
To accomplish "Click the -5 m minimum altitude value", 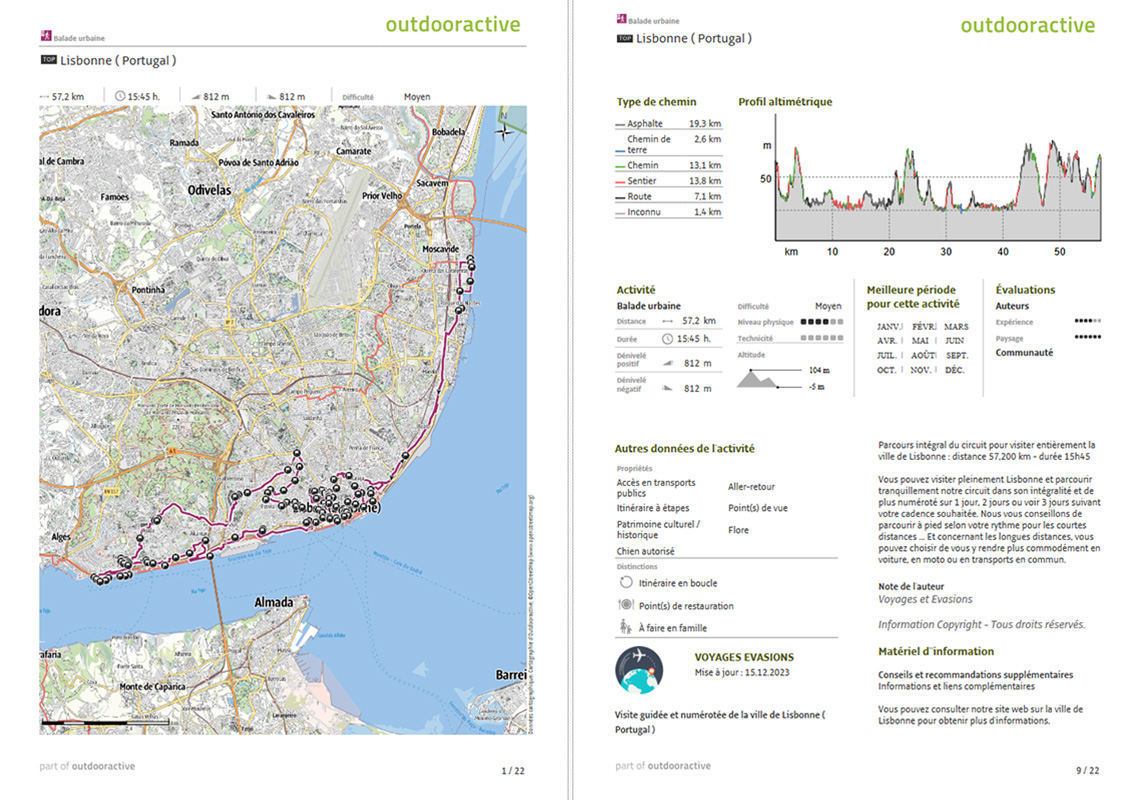I will tap(816, 387).
